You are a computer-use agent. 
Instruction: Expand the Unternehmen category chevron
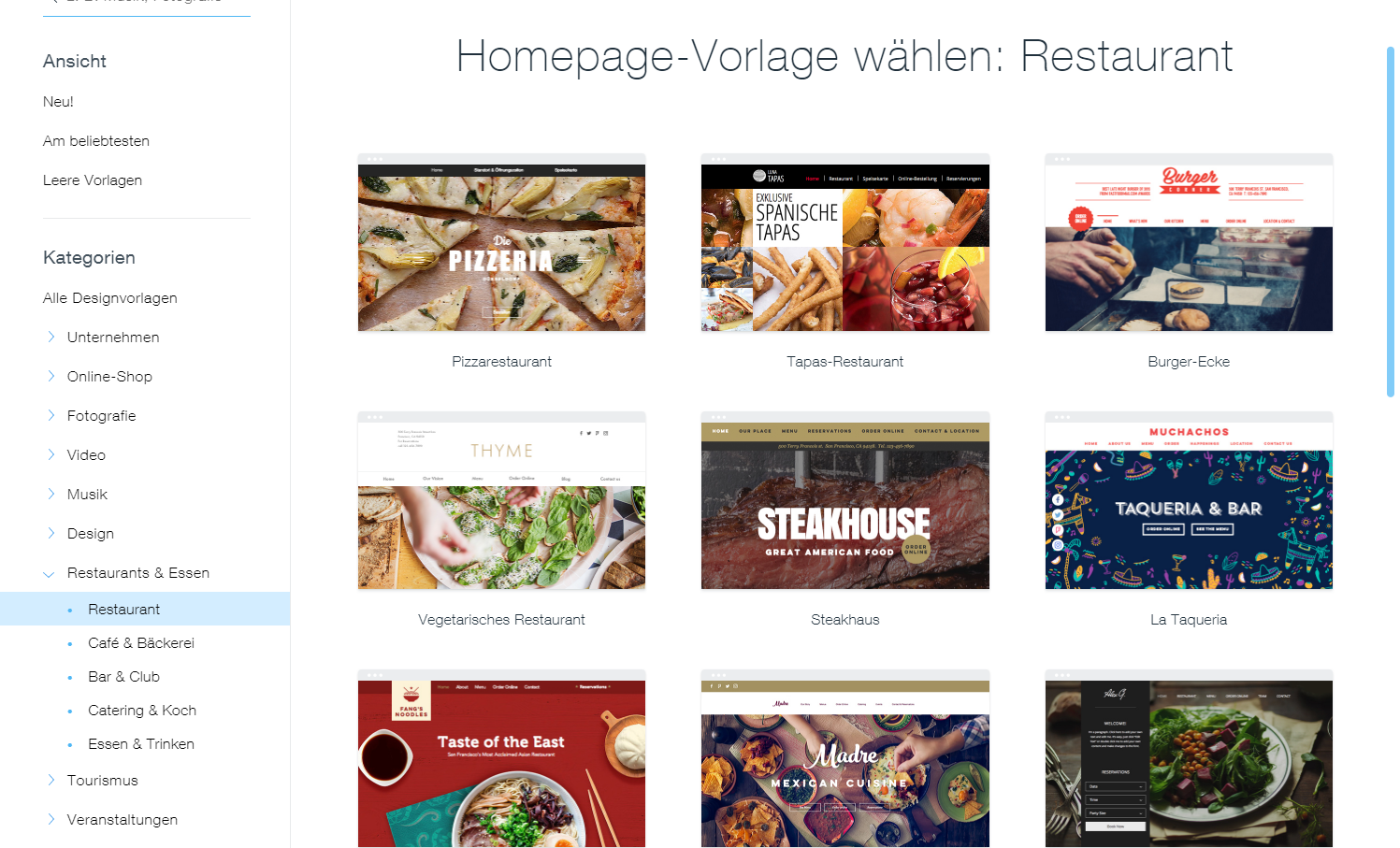[x=51, y=337]
